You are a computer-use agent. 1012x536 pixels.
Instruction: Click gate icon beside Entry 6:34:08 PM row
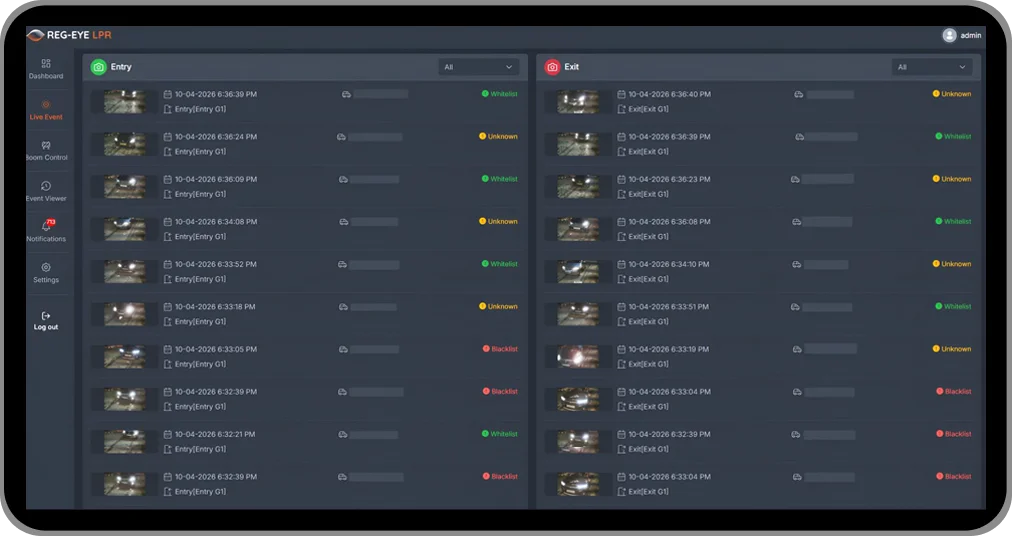[x=167, y=237]
